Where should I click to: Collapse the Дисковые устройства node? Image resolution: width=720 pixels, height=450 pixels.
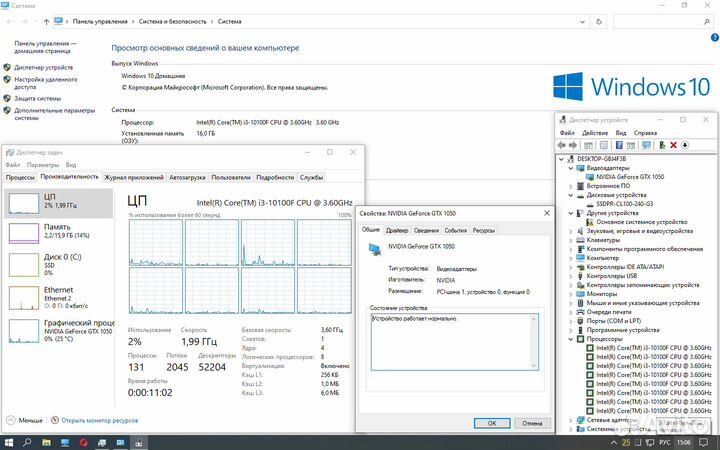[570, 195]
